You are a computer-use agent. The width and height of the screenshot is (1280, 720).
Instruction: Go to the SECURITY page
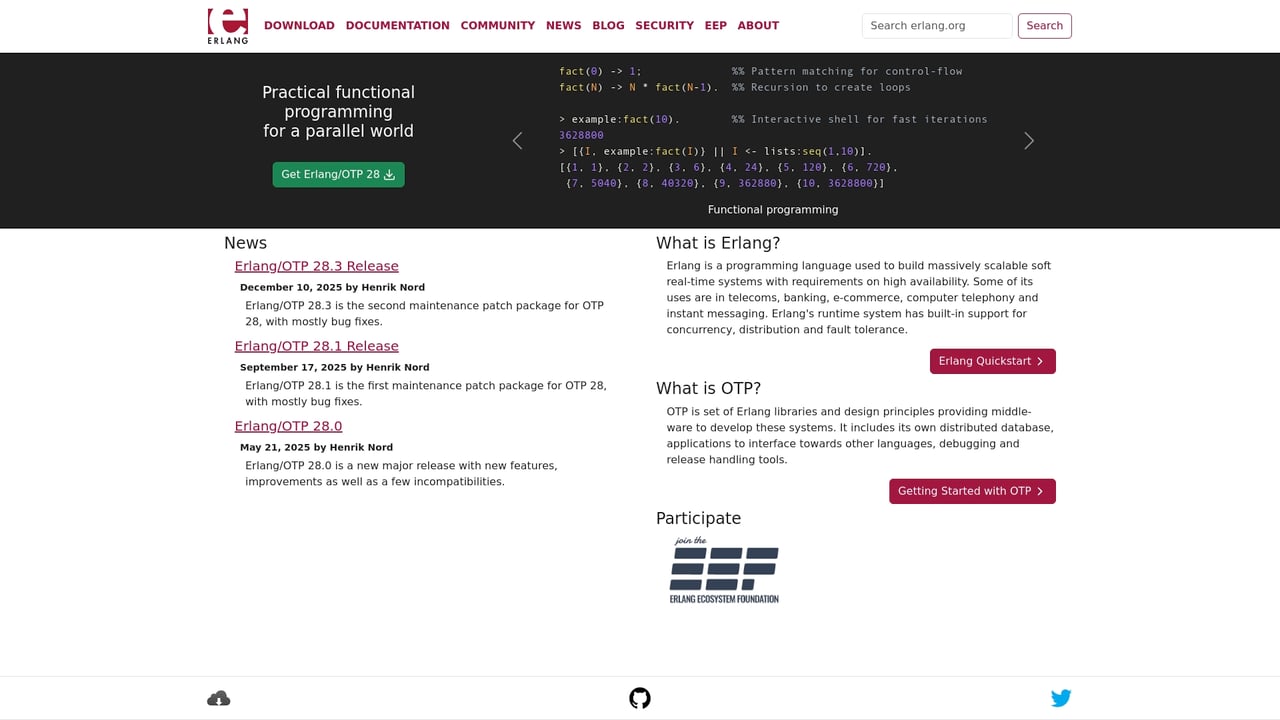click(664, 25)
